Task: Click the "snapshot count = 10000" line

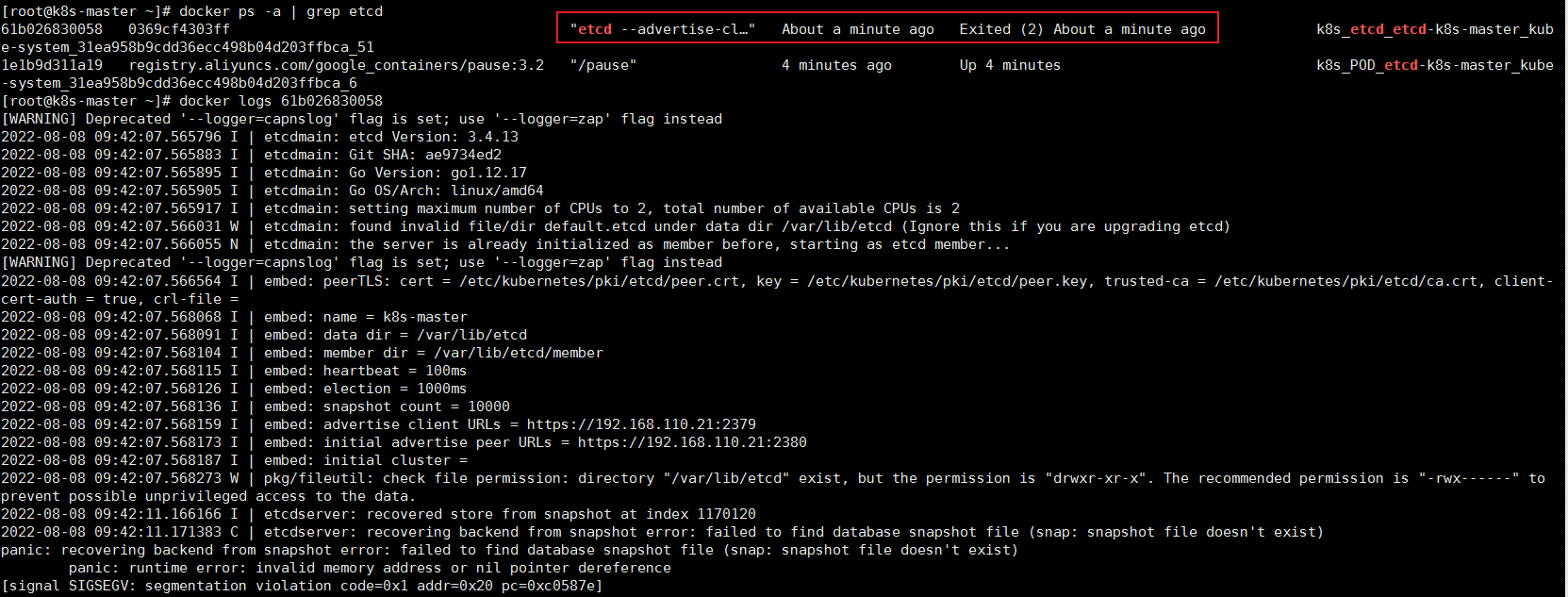Action: 416,406
